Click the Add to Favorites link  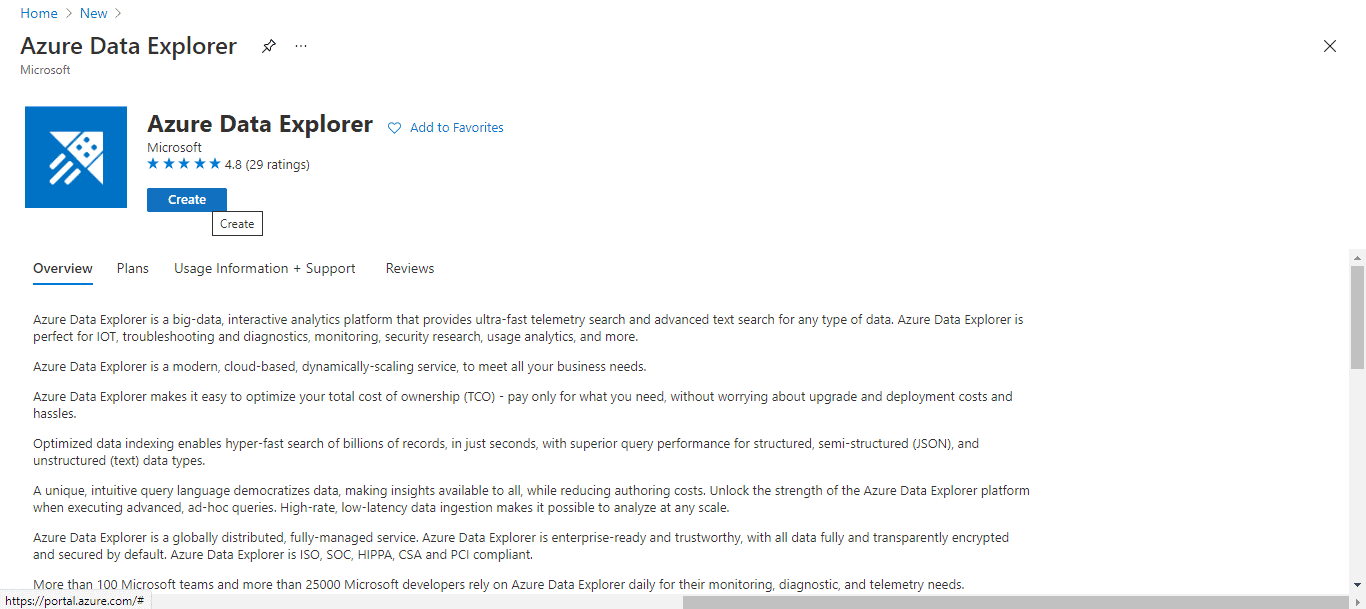456,128
